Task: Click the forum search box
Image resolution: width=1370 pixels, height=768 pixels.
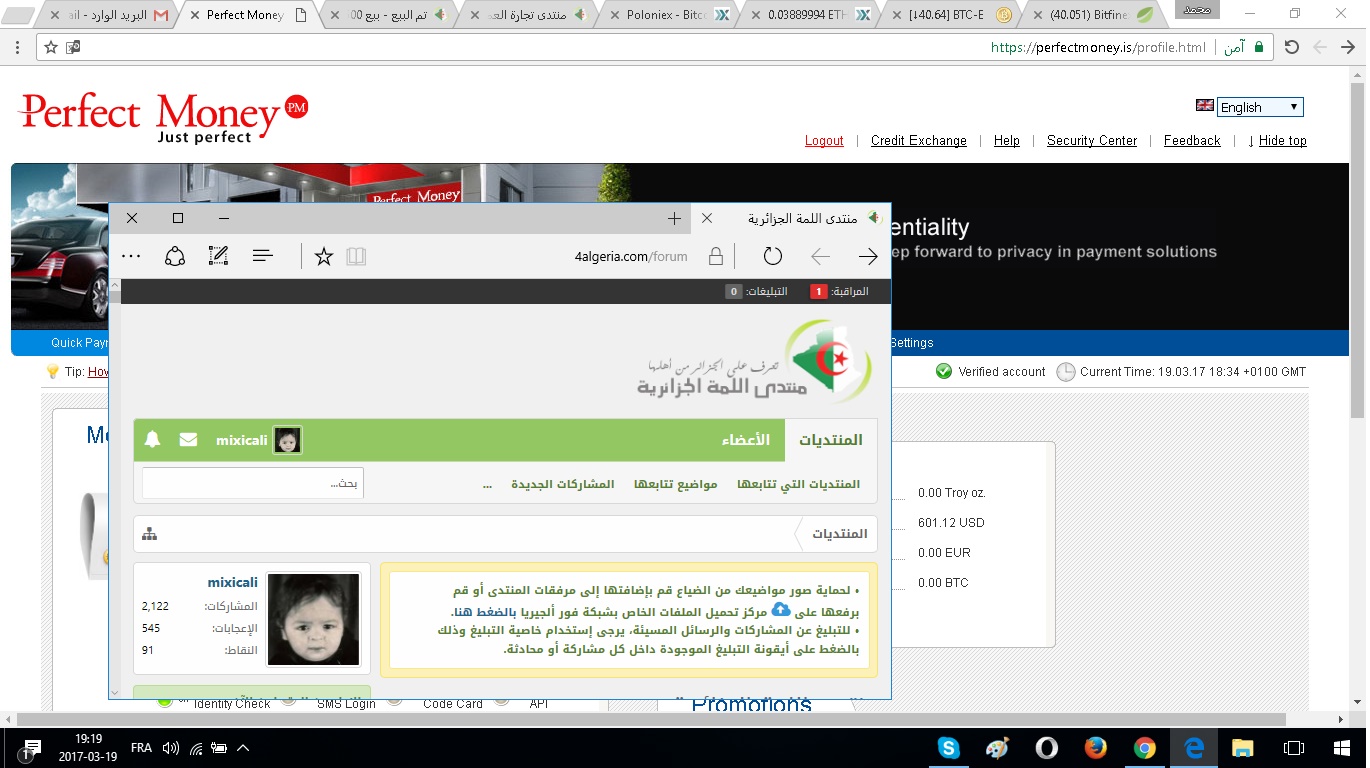Action: click(253, 483)
